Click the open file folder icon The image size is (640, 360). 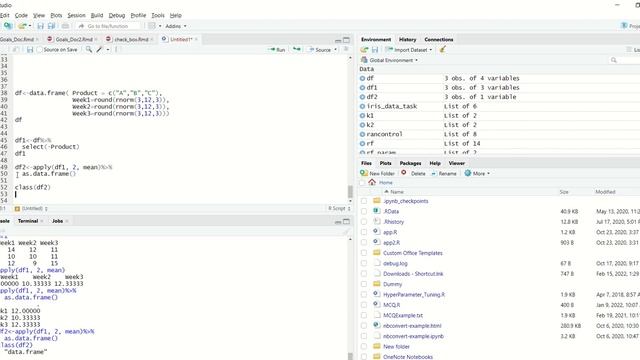tap(22, 26)
